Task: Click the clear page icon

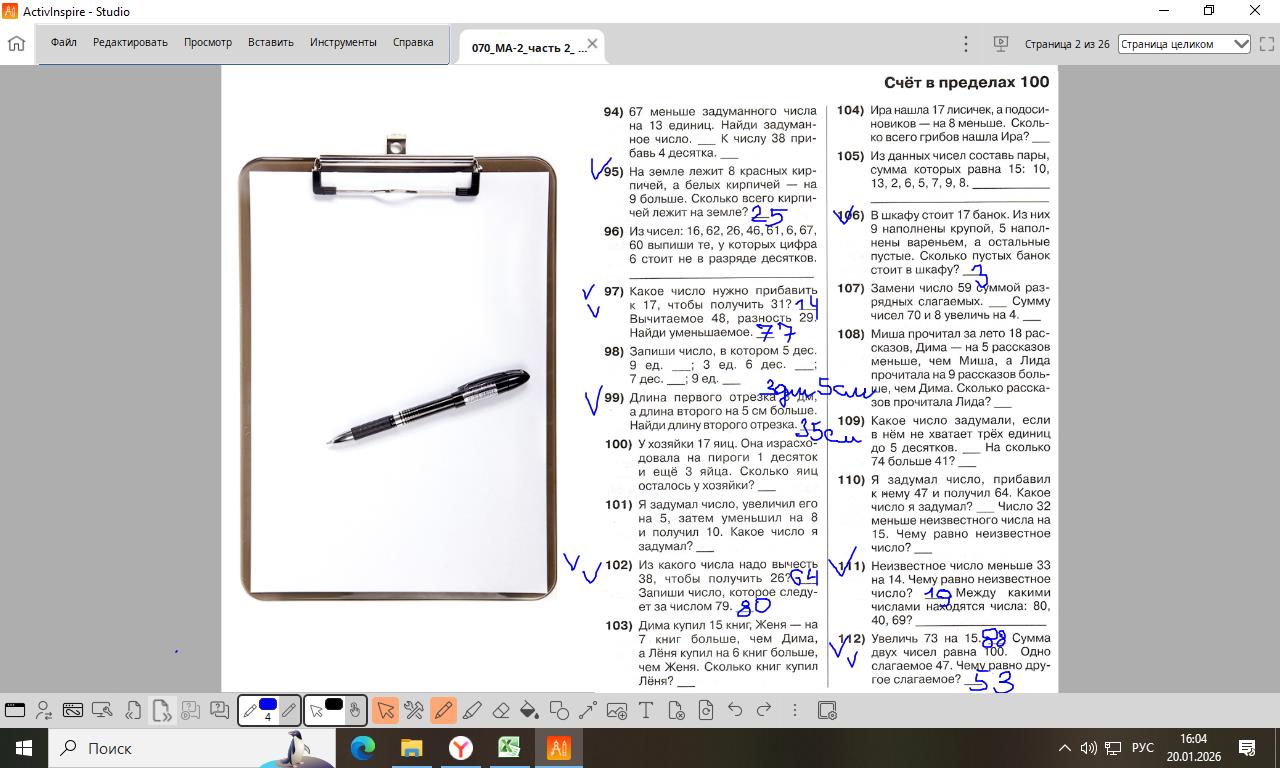Action: pos(676,710)
